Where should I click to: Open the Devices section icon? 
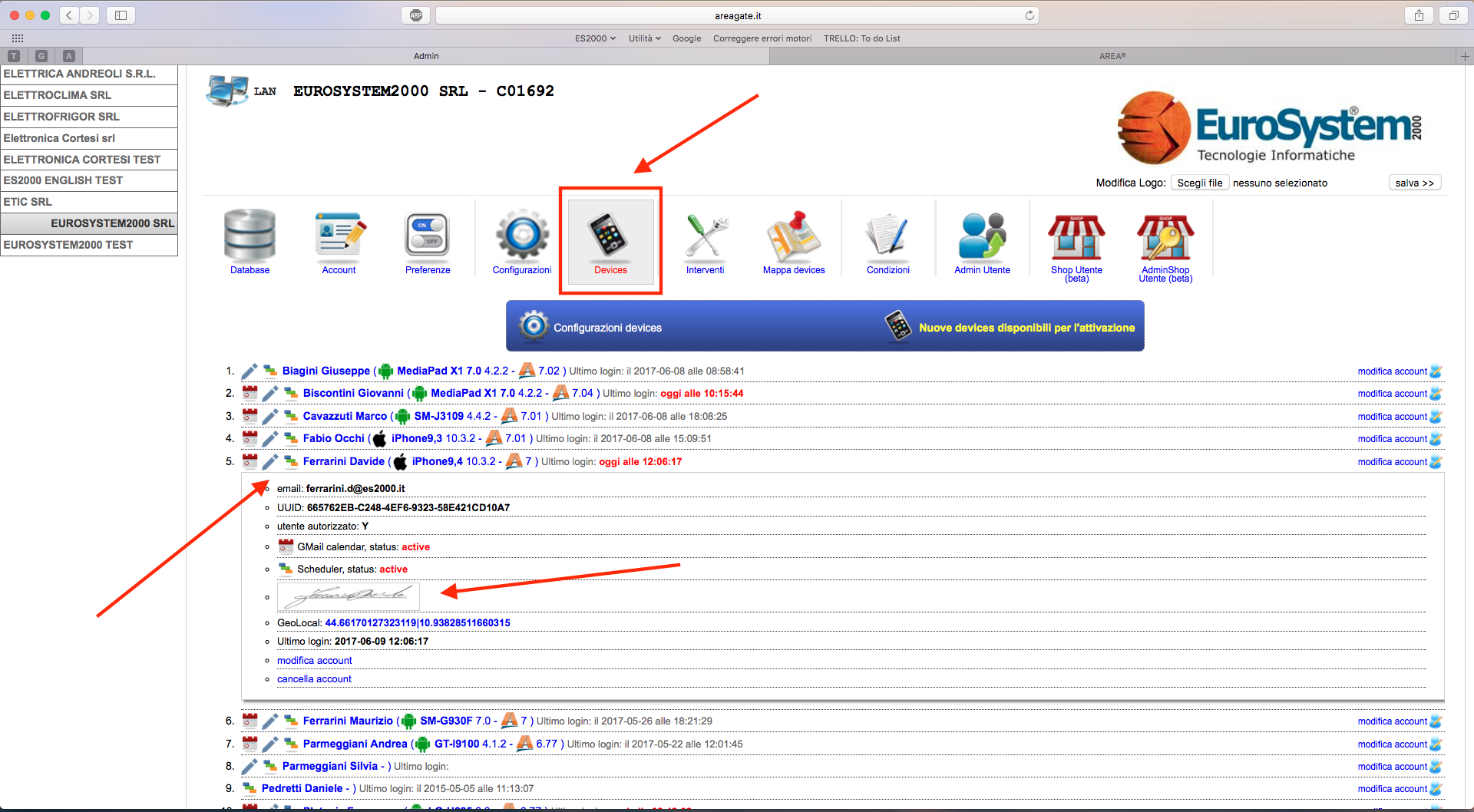click(610, 235)
